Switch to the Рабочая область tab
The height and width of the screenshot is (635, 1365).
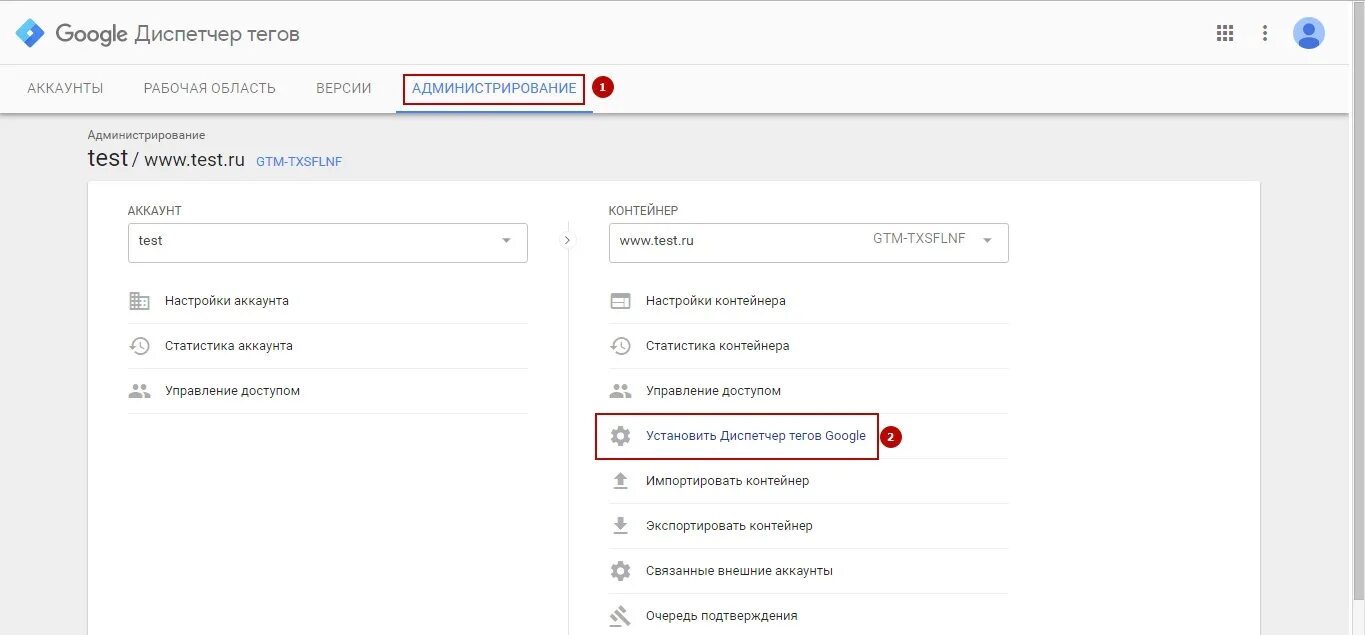[x=209, y=88]
